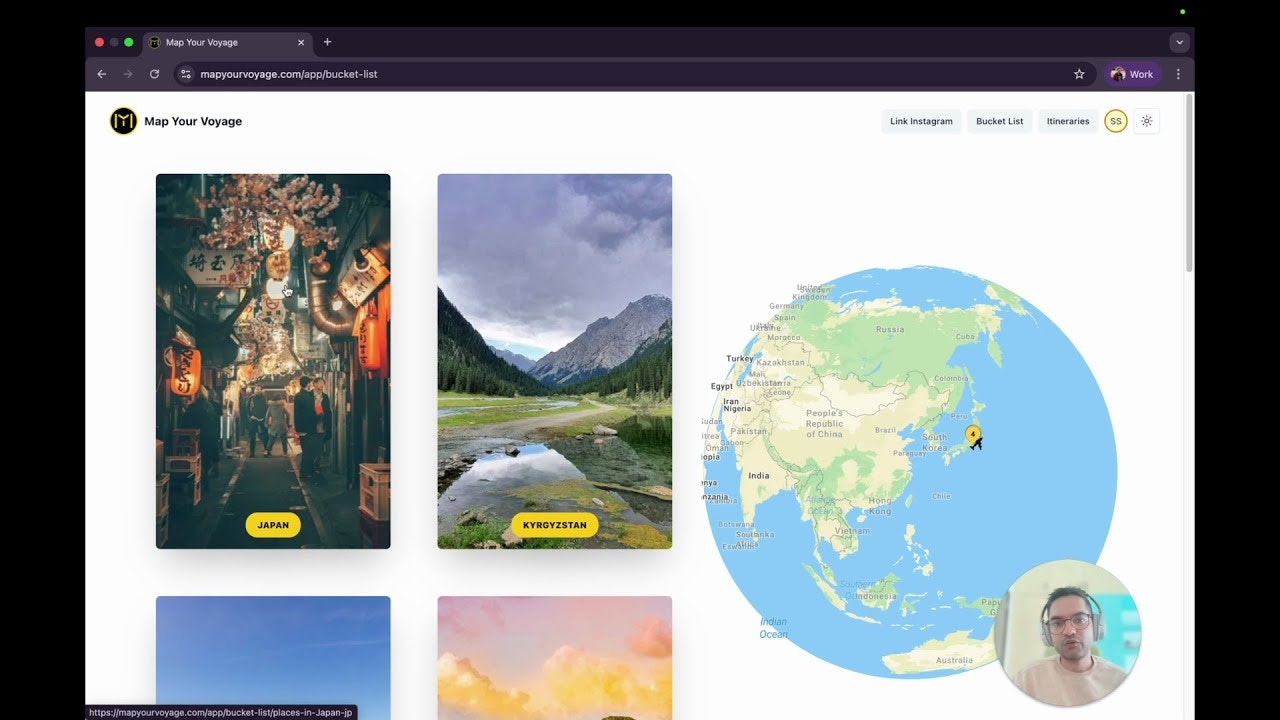Select the Bucket List nav button
Screen dimensions: 1280x720
999,121
